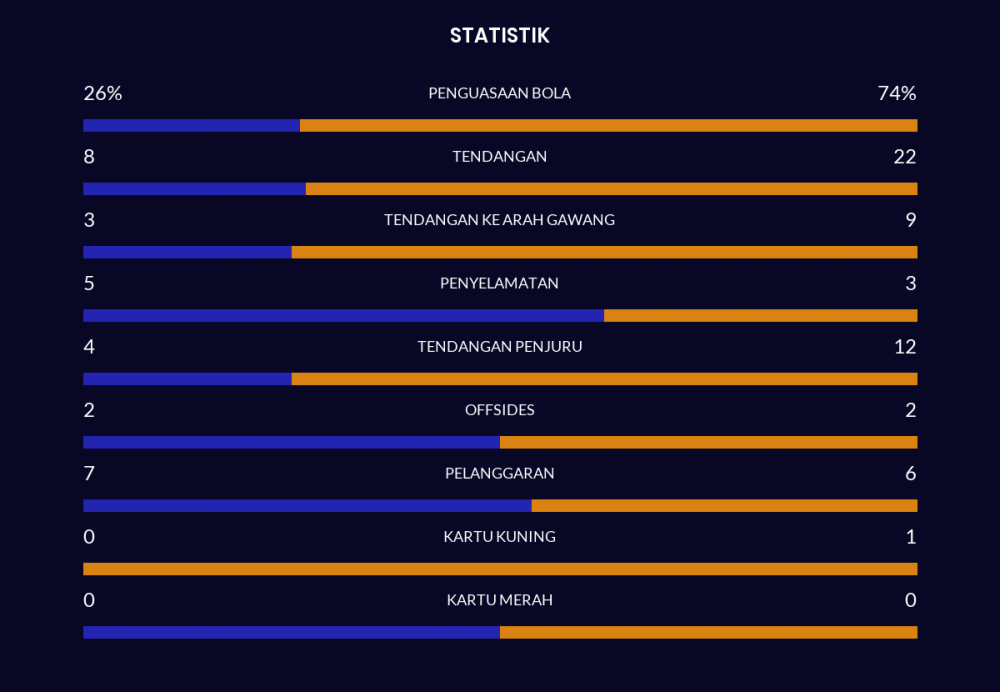Click the 9 shots-on-target value
This screenshot has width=1000, height=692.
910,220
